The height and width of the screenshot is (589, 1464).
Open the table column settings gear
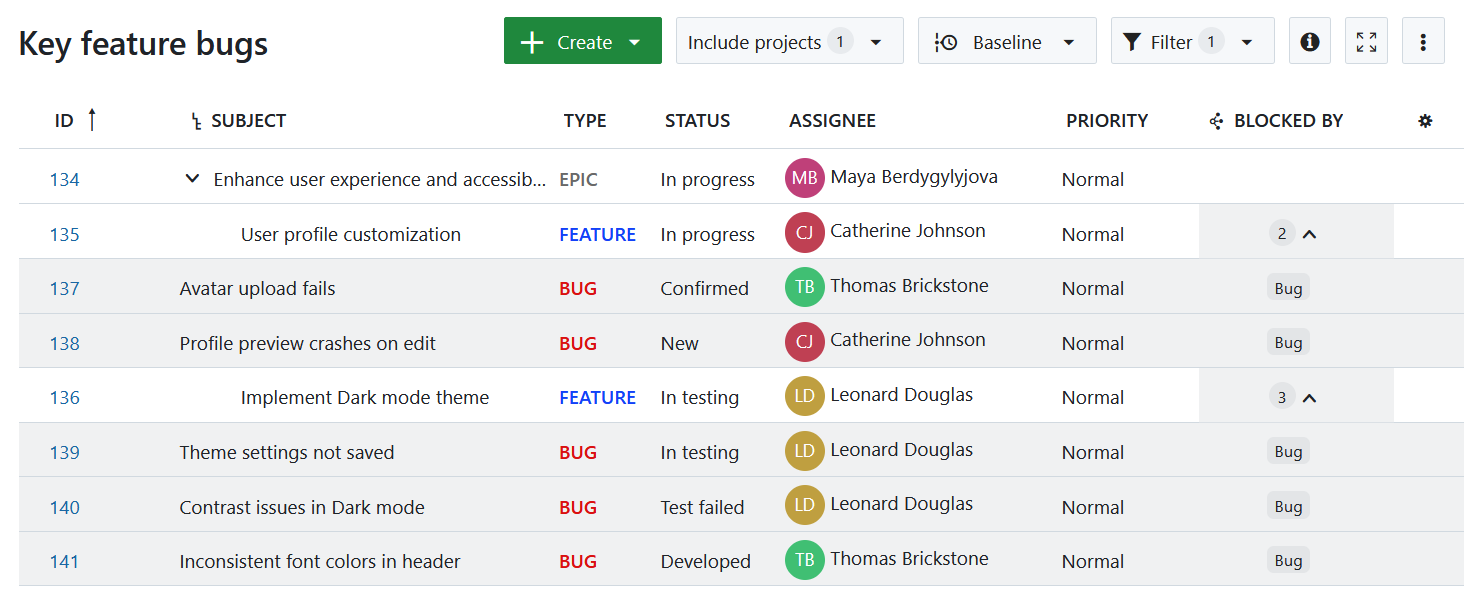pos(1425,120)
